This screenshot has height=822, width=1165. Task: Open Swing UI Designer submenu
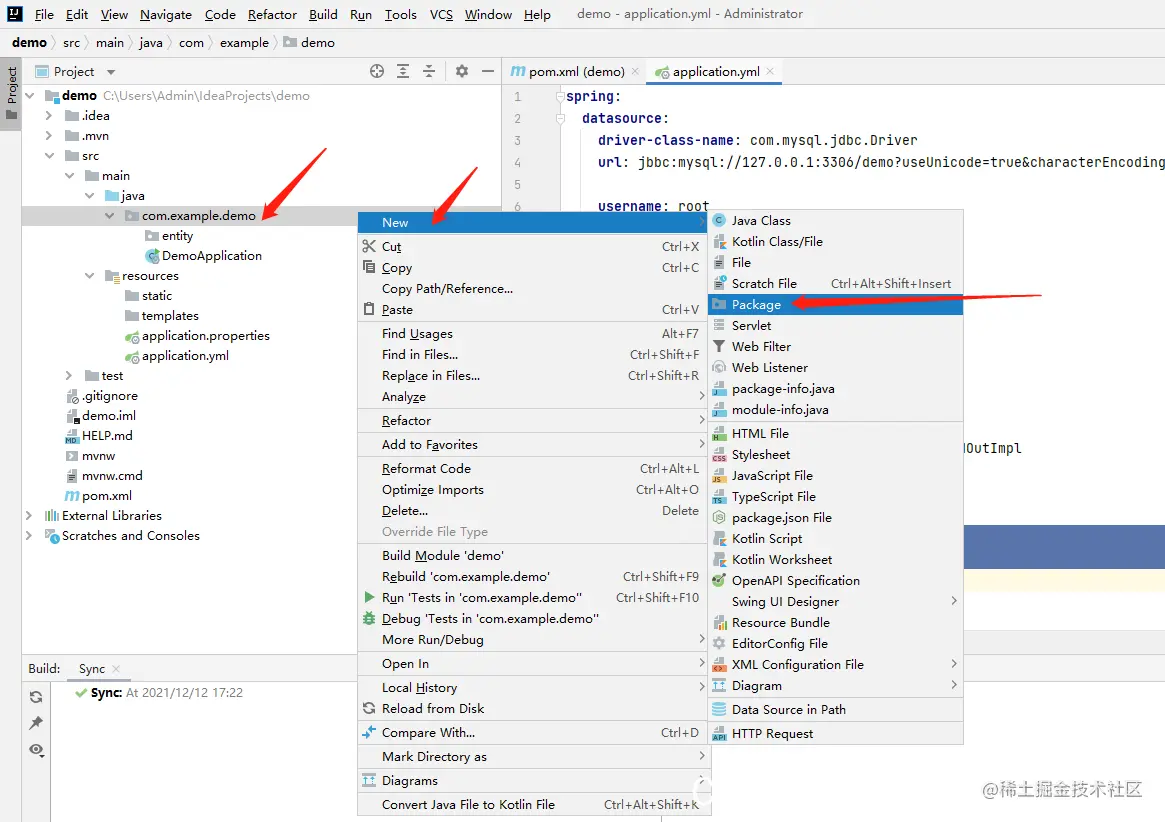(x=835, y=602)
